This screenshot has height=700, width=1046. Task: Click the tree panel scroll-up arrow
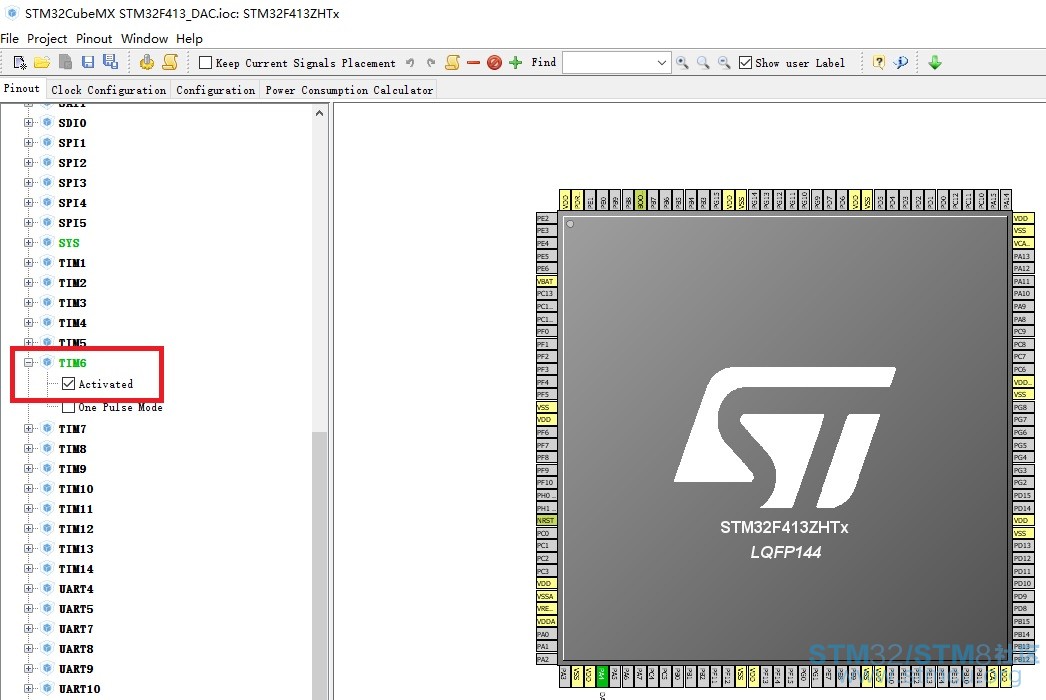[x=320, y=113]
